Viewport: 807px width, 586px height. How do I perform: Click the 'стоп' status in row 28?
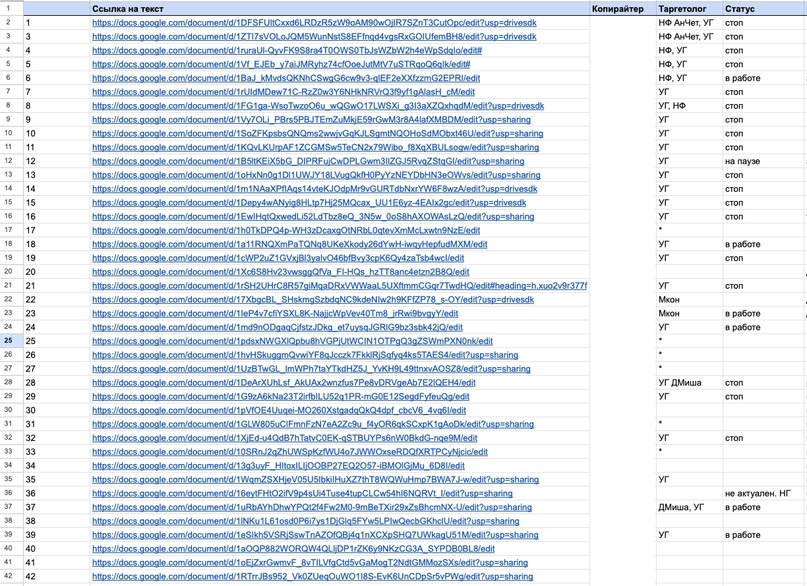[x=764, y=383]
